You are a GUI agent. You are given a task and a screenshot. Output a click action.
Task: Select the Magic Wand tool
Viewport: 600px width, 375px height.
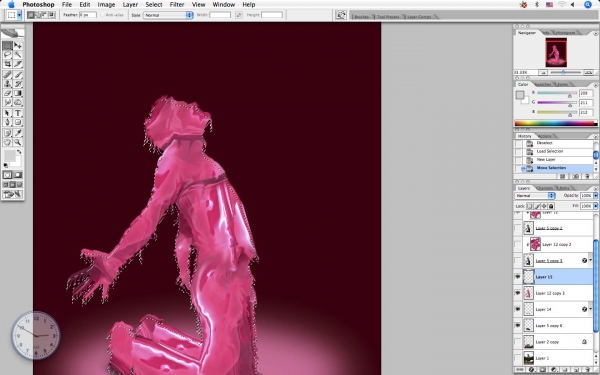[x=18, y=55]
